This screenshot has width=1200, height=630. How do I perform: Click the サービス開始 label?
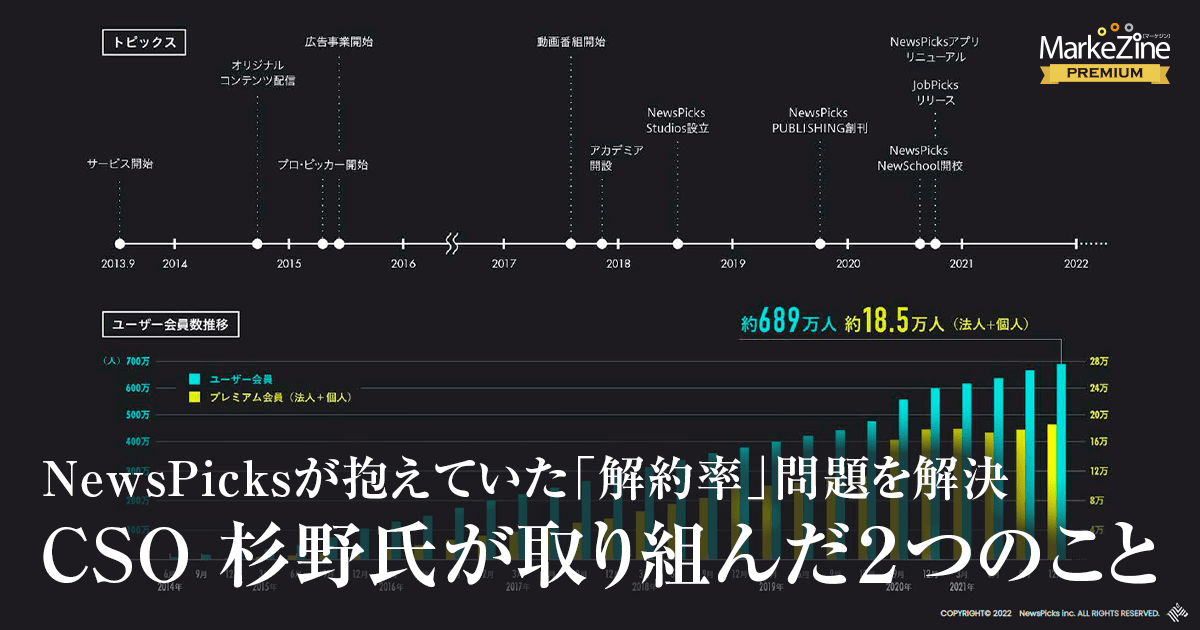point(120,162)
